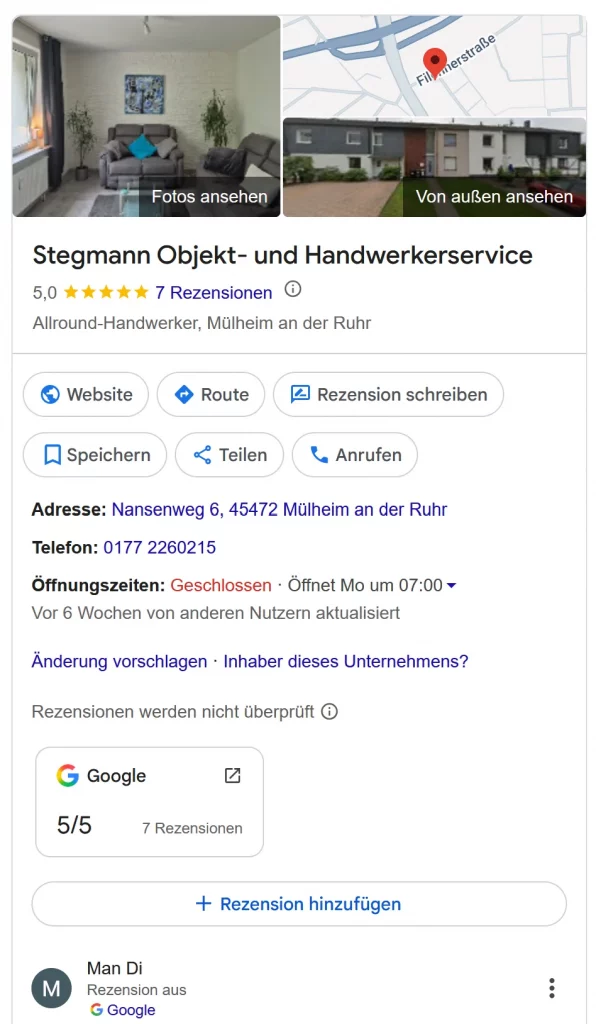
Task: Expand opening hours dropdown arrow
Action: (x=451, y=586)
